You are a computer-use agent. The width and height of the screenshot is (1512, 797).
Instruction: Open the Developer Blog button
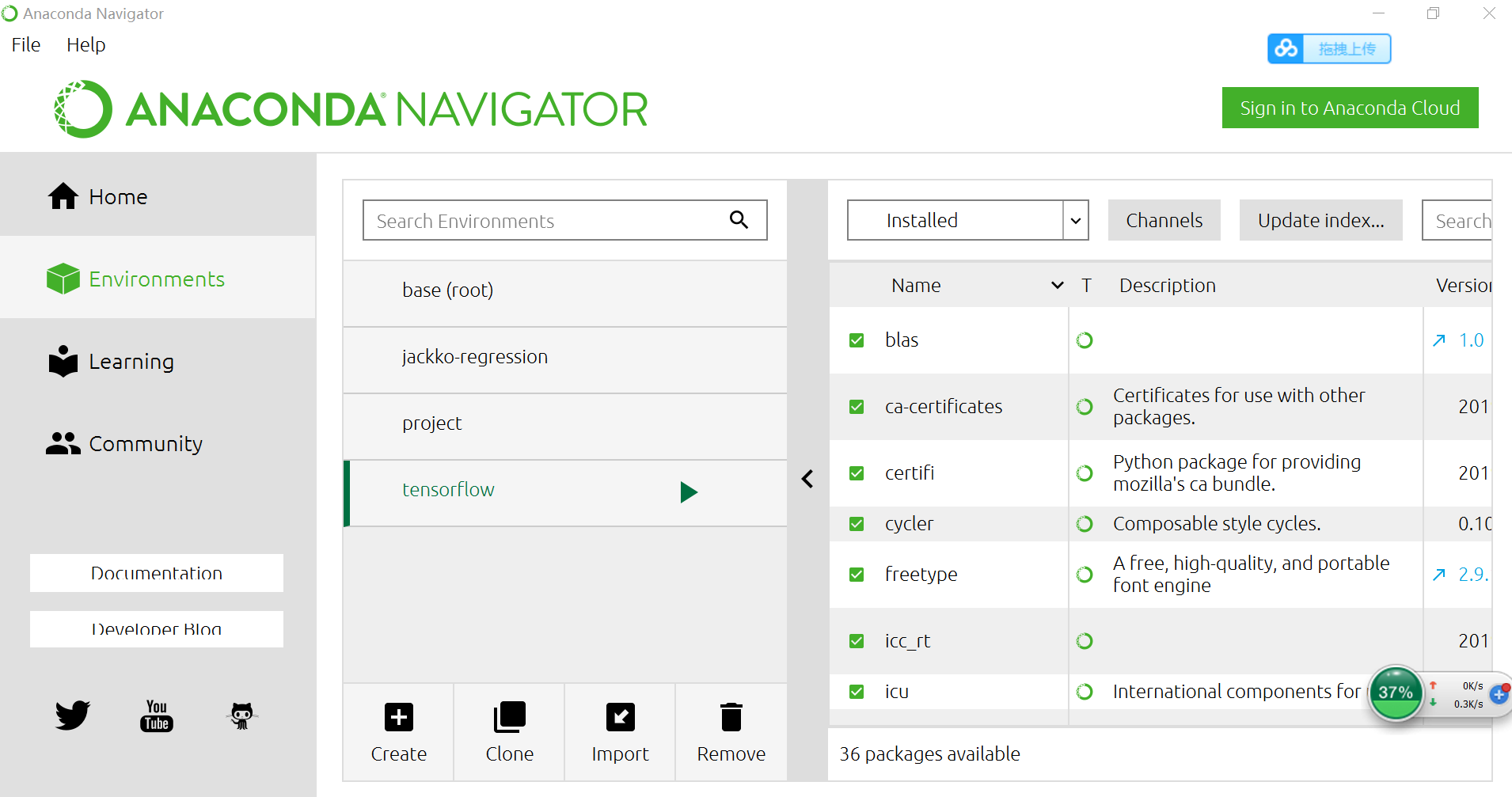pyautogui.click(x=157, y=629)
